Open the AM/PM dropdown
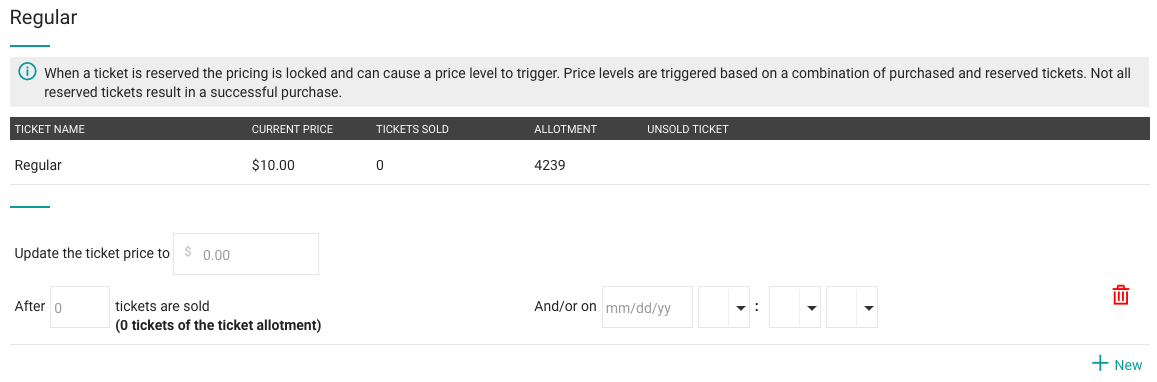Image resolution: width=1157 pixels, height=382 pixels. point(852,307)
